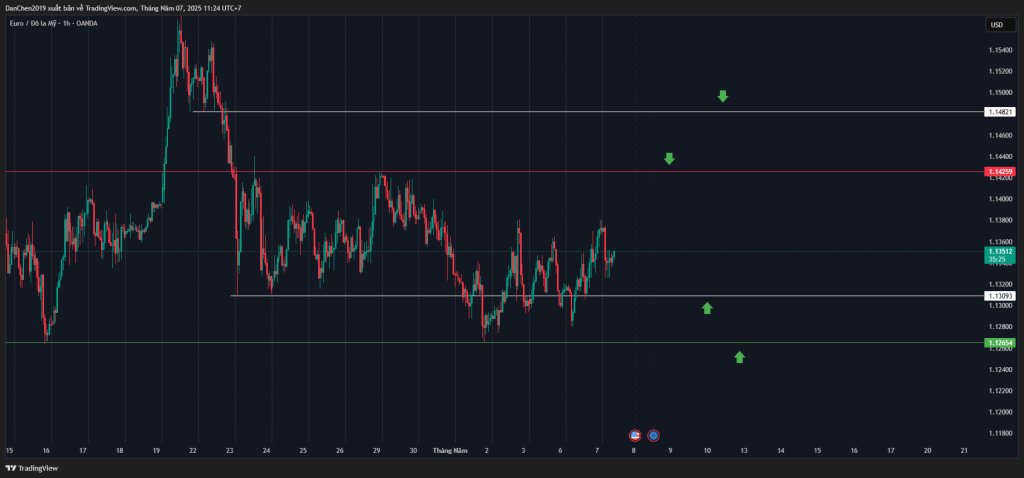Click the 1.15400 price axis label
Viewport: 1024px width, 478px height.
point(1000,50)
